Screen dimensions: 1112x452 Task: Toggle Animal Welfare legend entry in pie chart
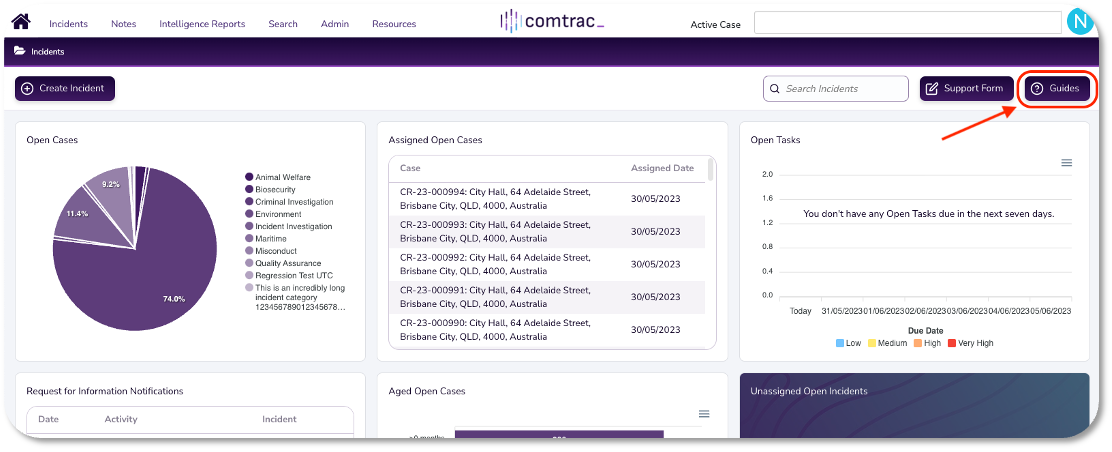282,177
